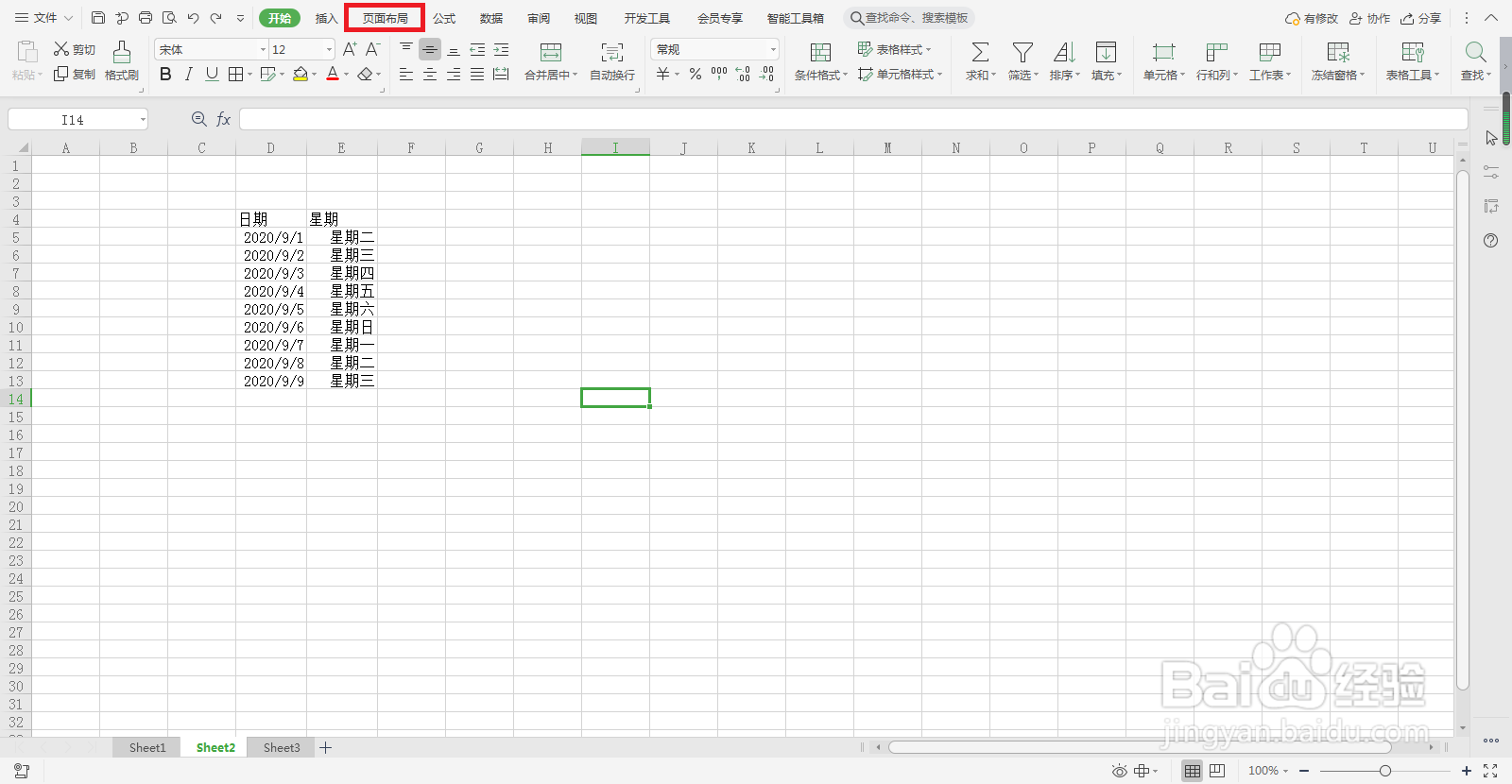This screenshot has width=1512, height=784.
Task: Decrease font size with A- icon
Action: coord(372,49)
